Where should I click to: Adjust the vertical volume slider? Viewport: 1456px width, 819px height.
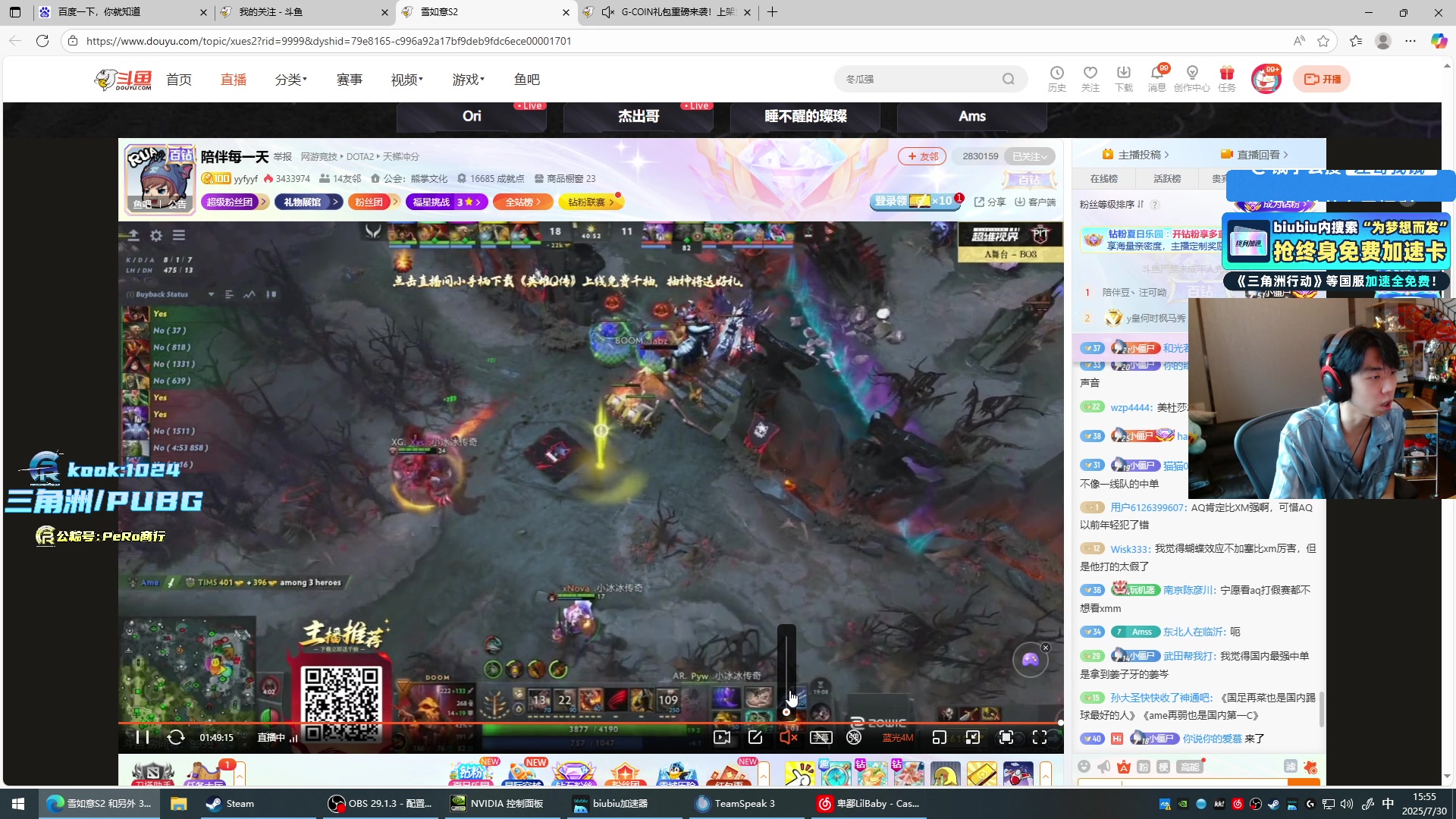pyautogui.click(x=786, y=672)
